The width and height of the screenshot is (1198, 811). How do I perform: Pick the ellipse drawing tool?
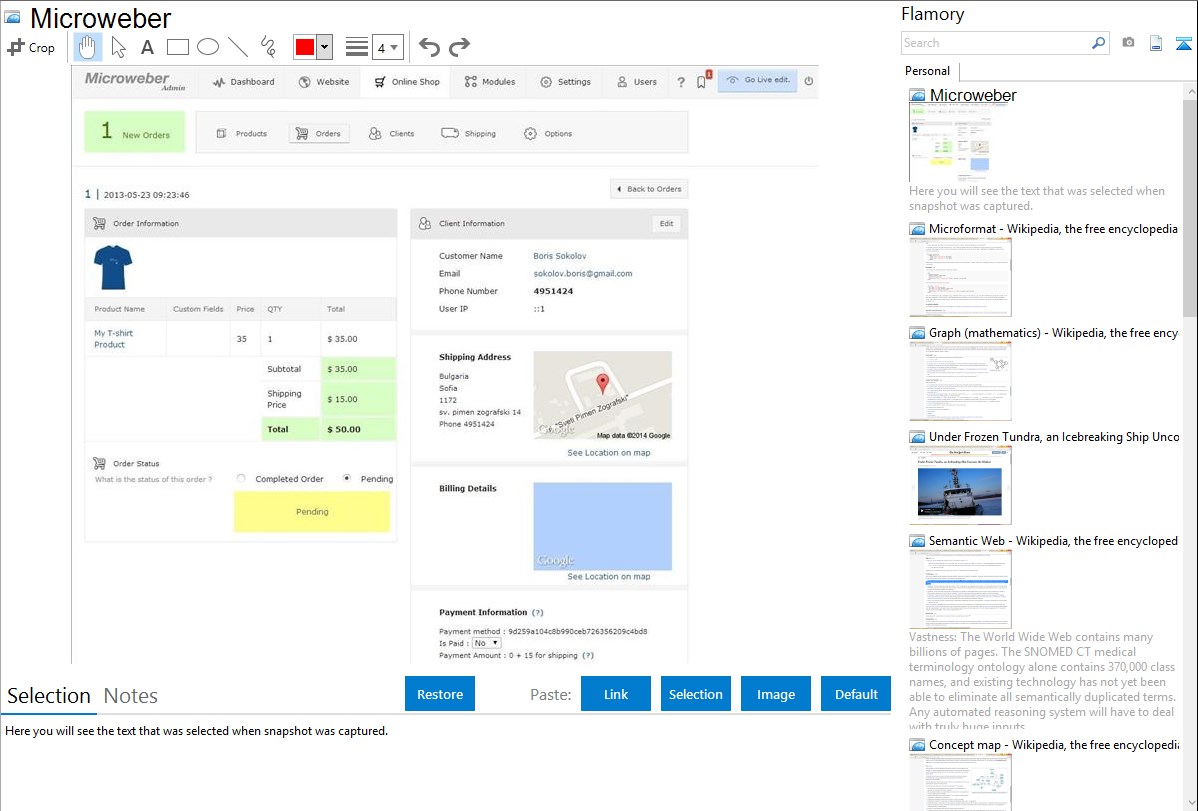(x=208, y=47)
